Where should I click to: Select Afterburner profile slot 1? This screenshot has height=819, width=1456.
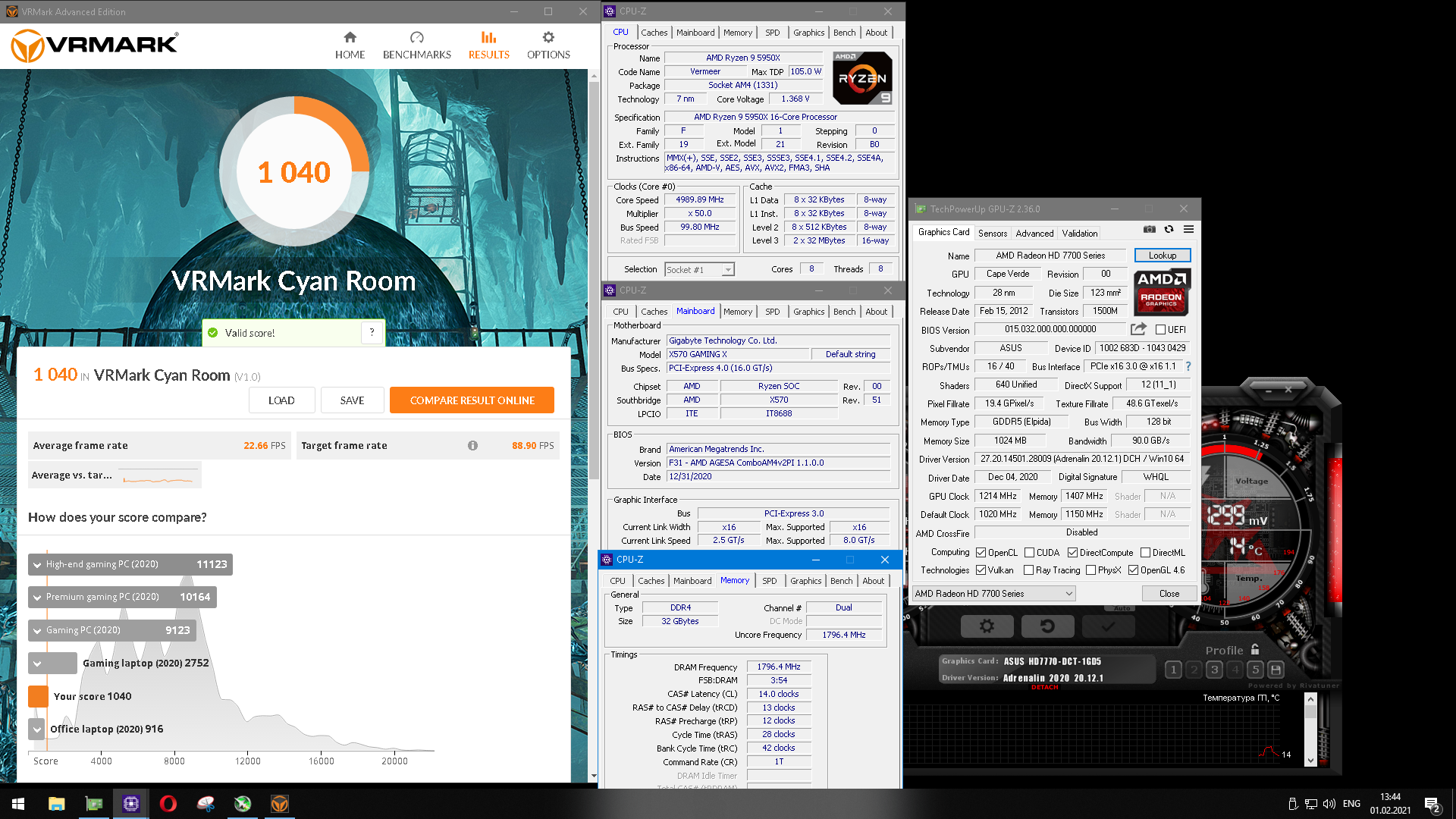(1173, 670)
